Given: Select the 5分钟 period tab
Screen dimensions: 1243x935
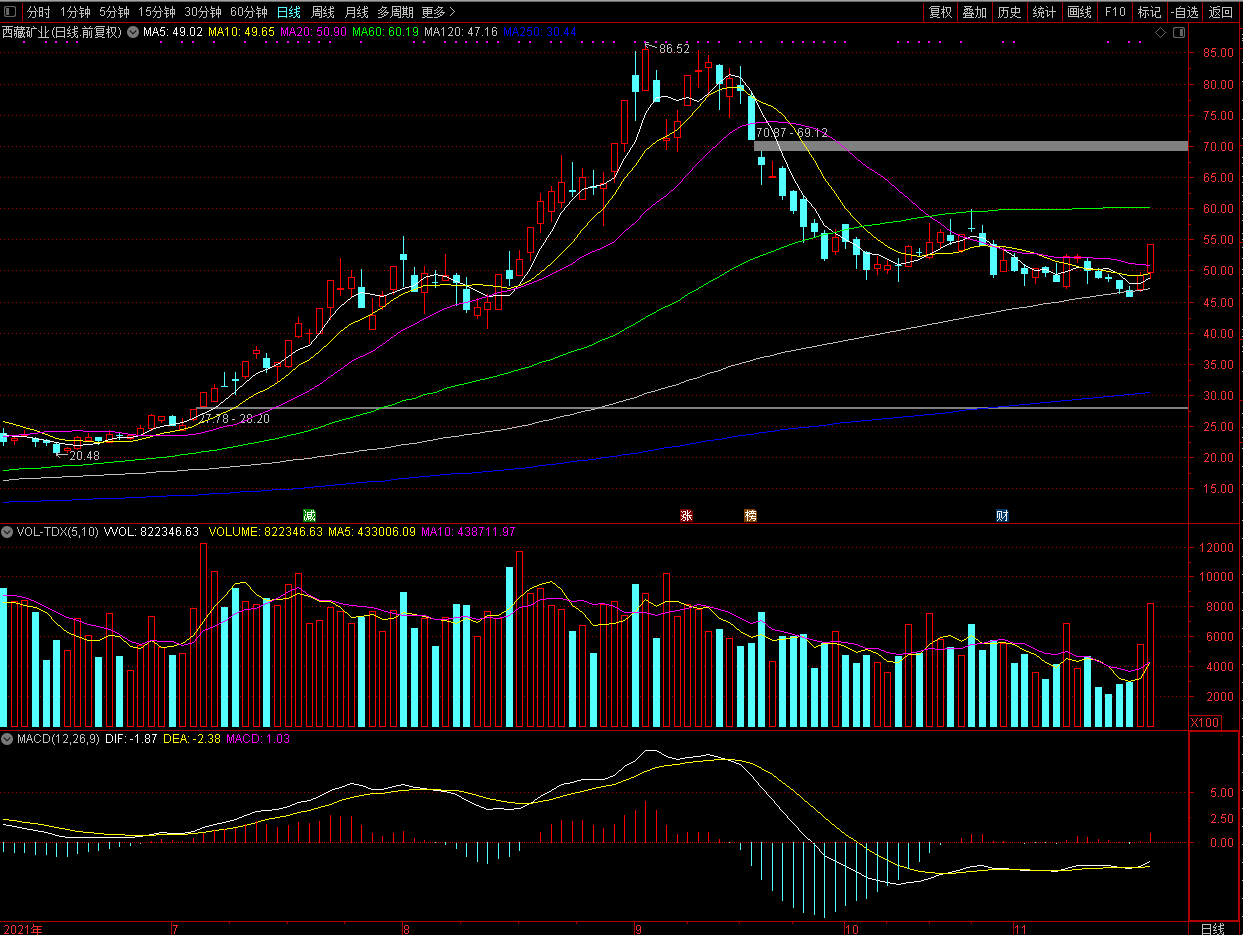Looking at the screenshot, I should tap(114, 12).
